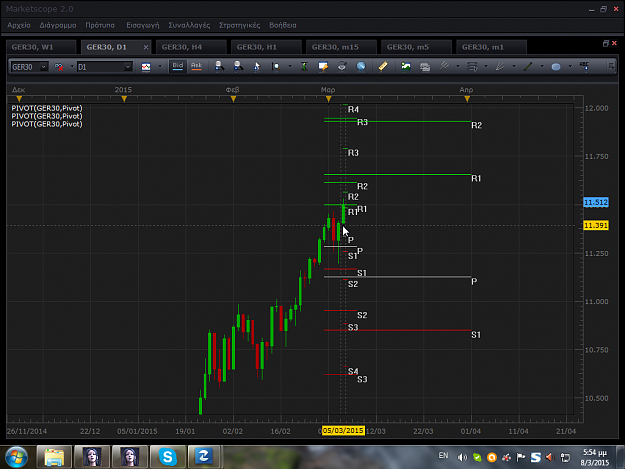Close the GER30, D1 tab
The width and height of the screenshot is (625, 469).
[146, 47]
